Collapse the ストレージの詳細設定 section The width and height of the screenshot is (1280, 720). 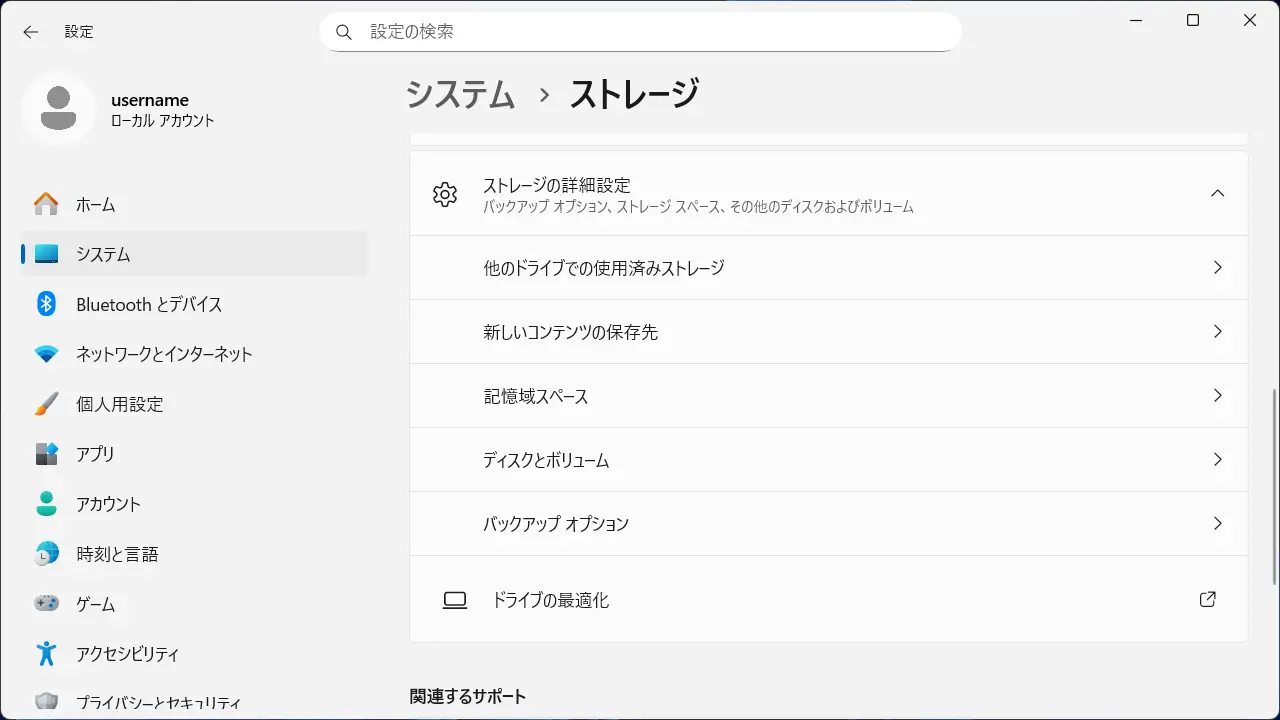(x=1217, y=194)
